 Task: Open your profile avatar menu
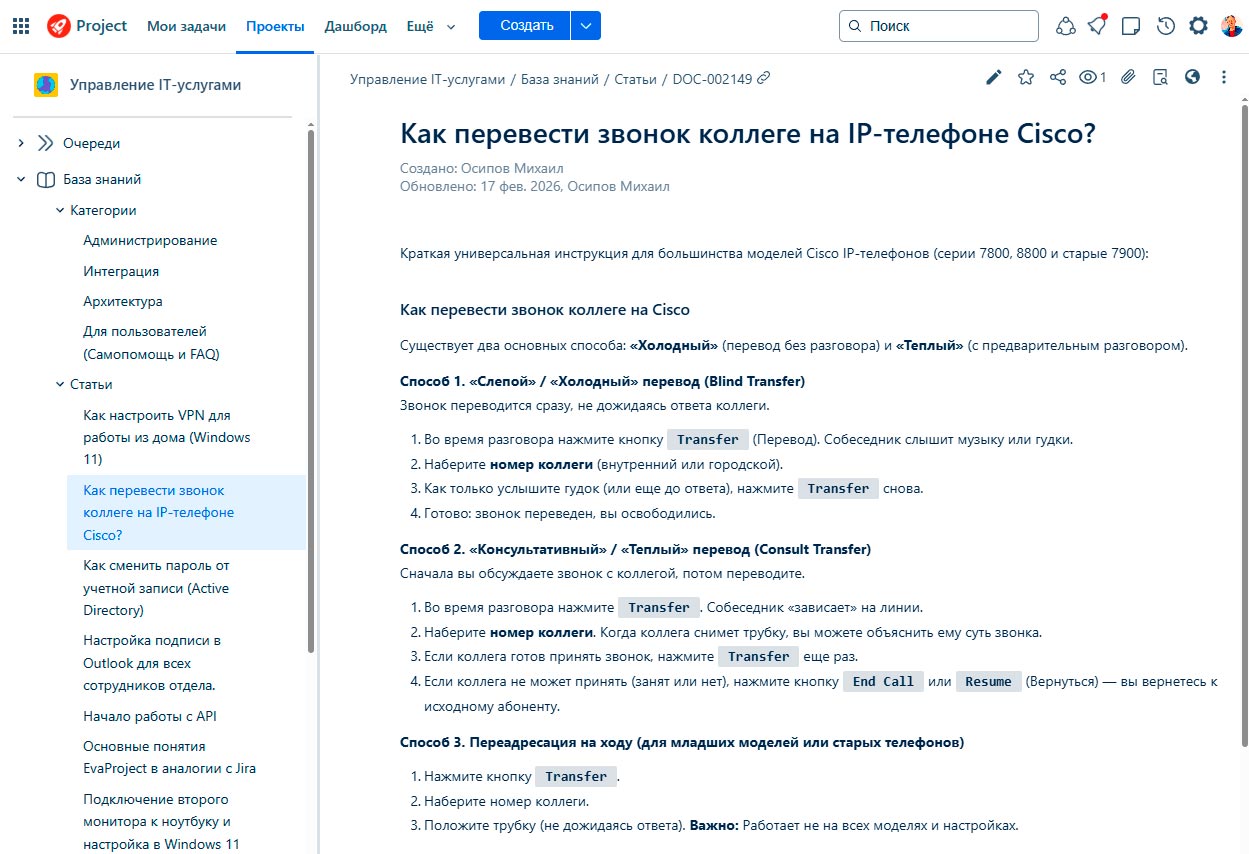1231,26
